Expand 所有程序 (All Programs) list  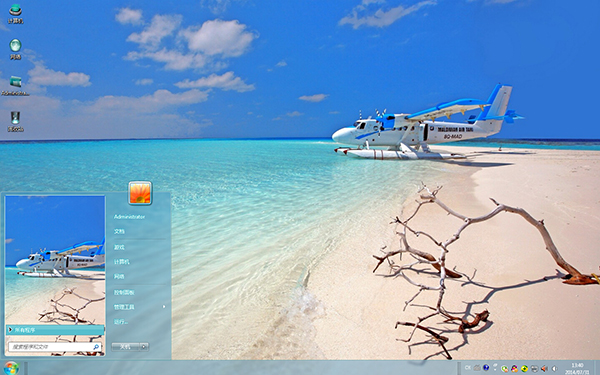55,330
